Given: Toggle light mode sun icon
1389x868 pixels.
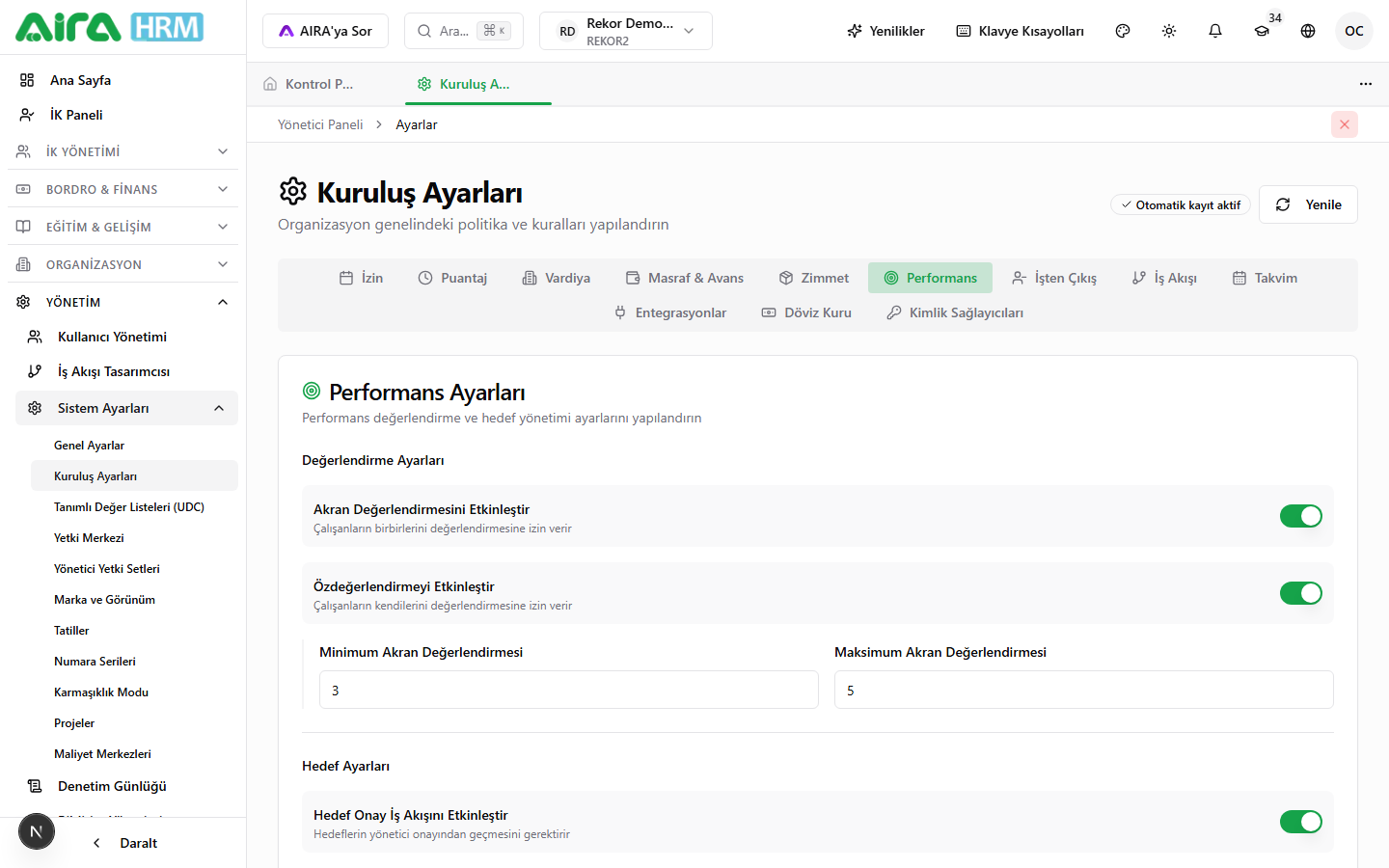Looking at the screenshot, I should 1169,31.
